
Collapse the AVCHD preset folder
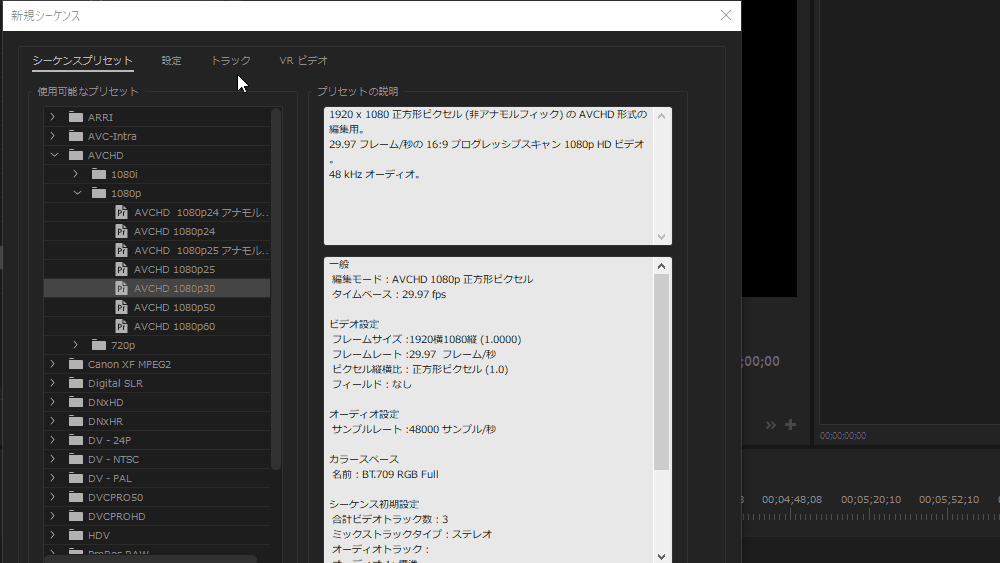[54, 155]
